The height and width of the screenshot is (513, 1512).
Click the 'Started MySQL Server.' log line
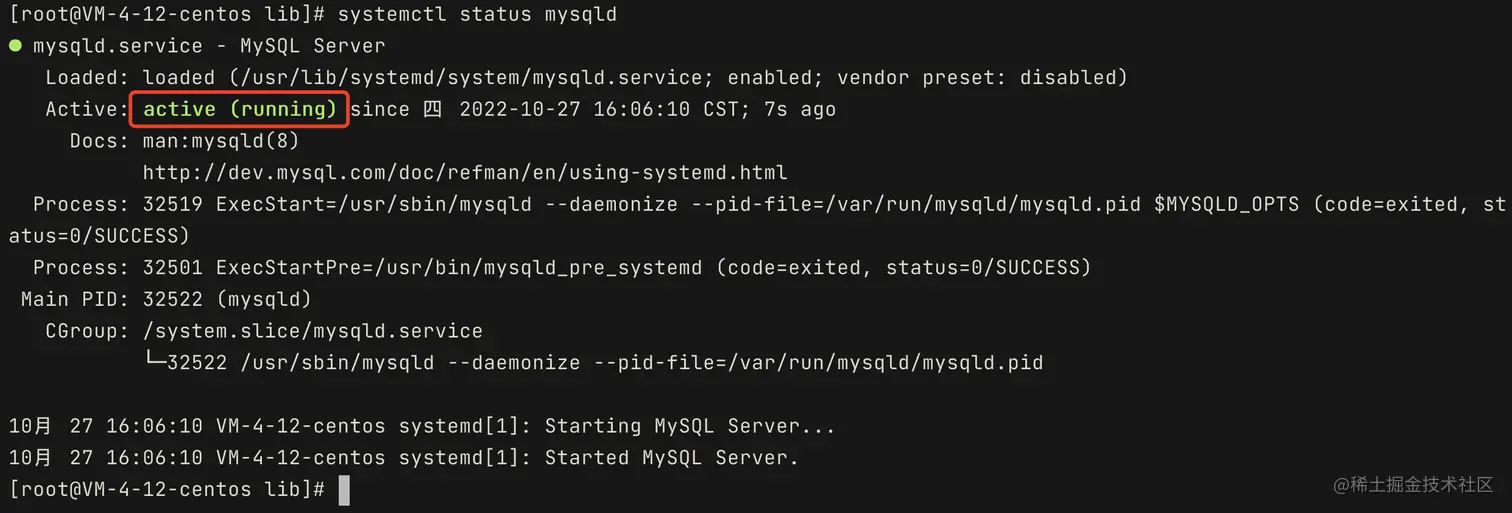671,458
